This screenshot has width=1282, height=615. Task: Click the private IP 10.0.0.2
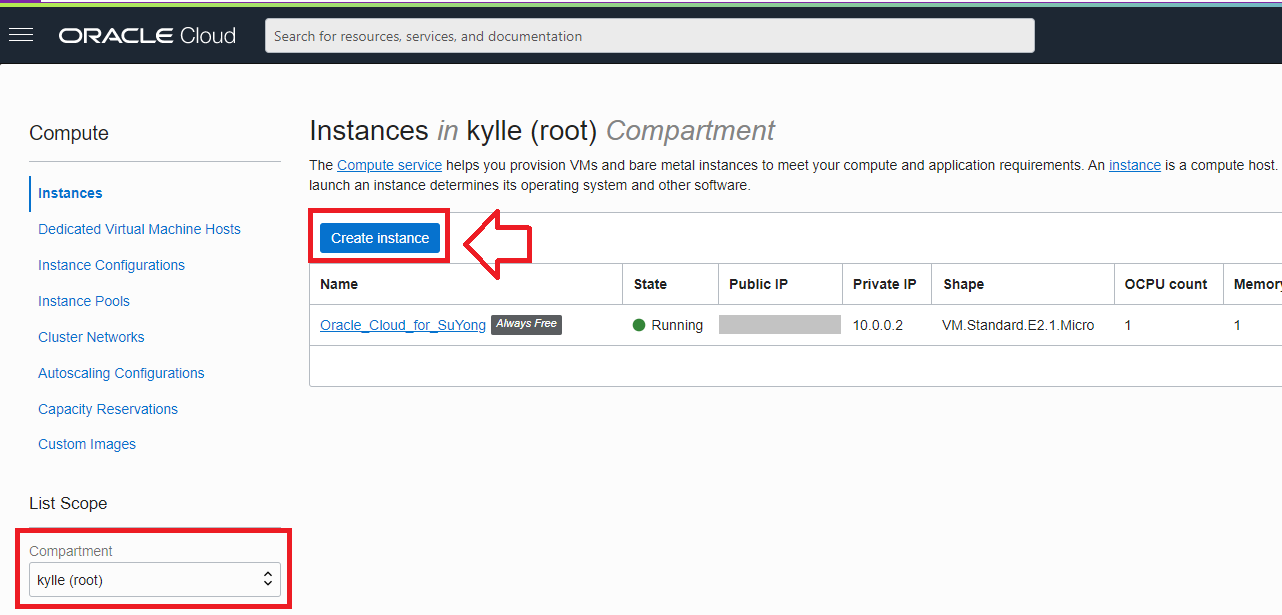pos(878,325)
